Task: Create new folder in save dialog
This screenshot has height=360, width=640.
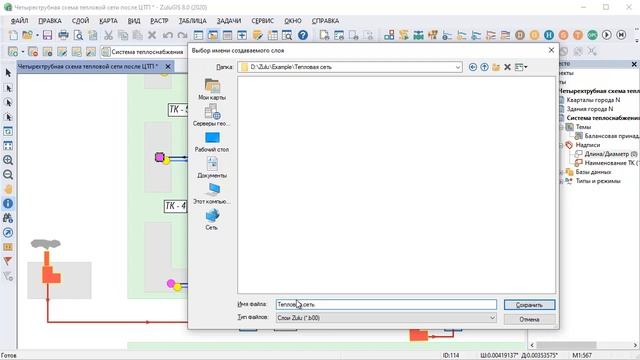Action: point(496,67)
